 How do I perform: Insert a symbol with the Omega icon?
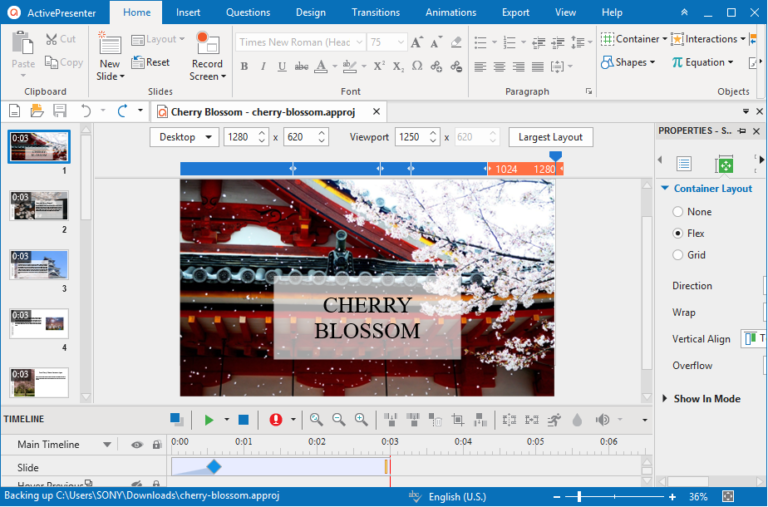point(417,66)
